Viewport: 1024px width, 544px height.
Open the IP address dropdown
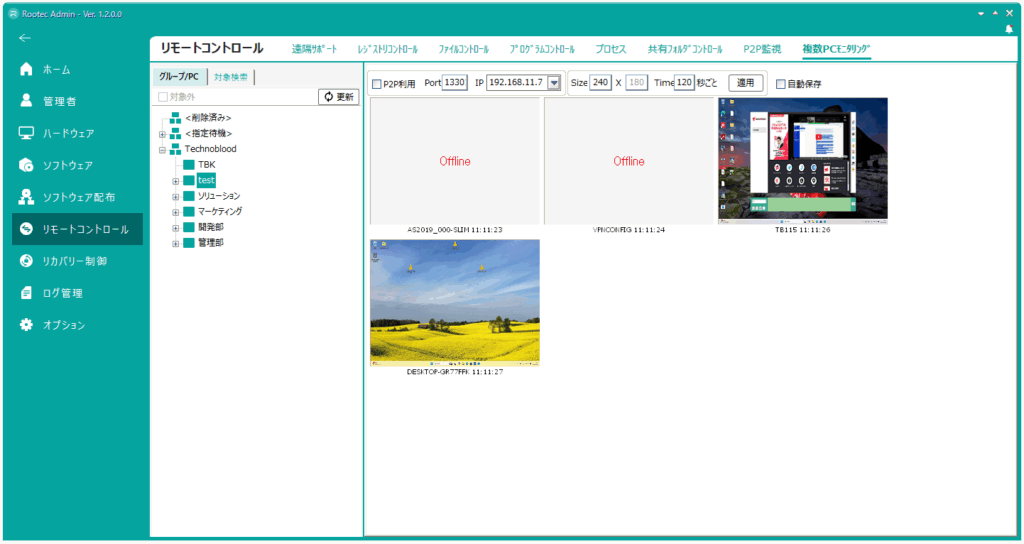[x=553, y=83]
